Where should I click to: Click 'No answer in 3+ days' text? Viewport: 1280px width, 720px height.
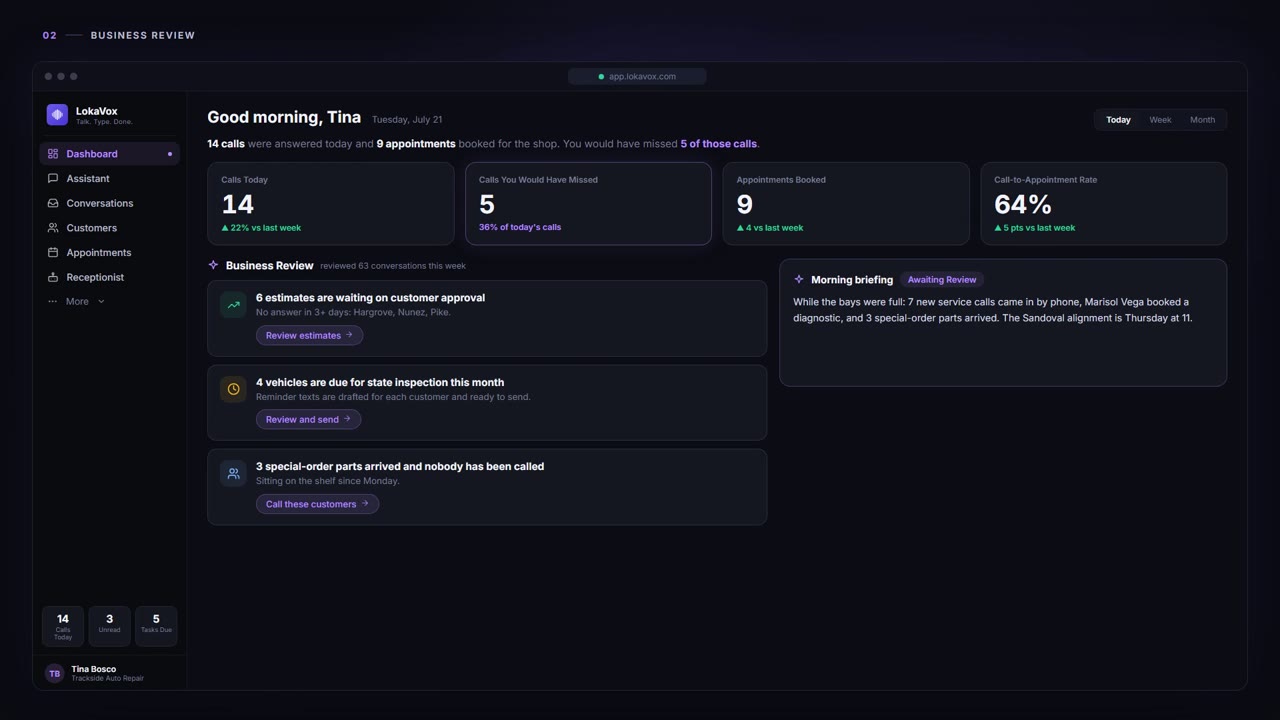coord(353,312)
